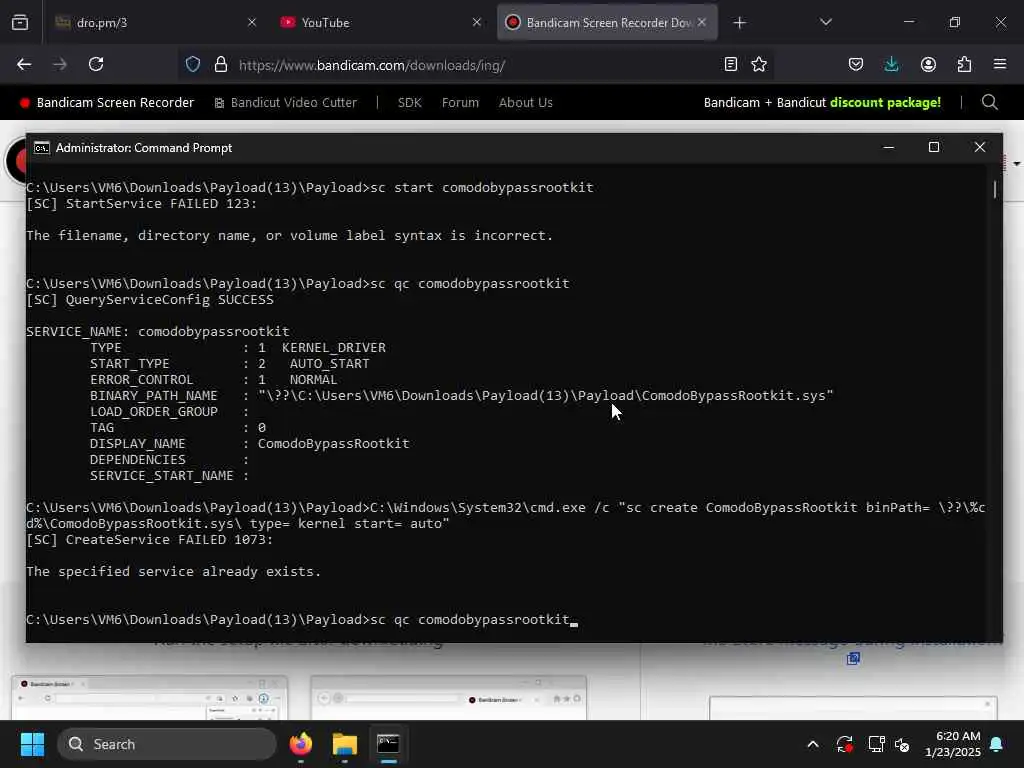
Task: Click the Command Prompt title bar icon
Action: (x=41, y=148)
